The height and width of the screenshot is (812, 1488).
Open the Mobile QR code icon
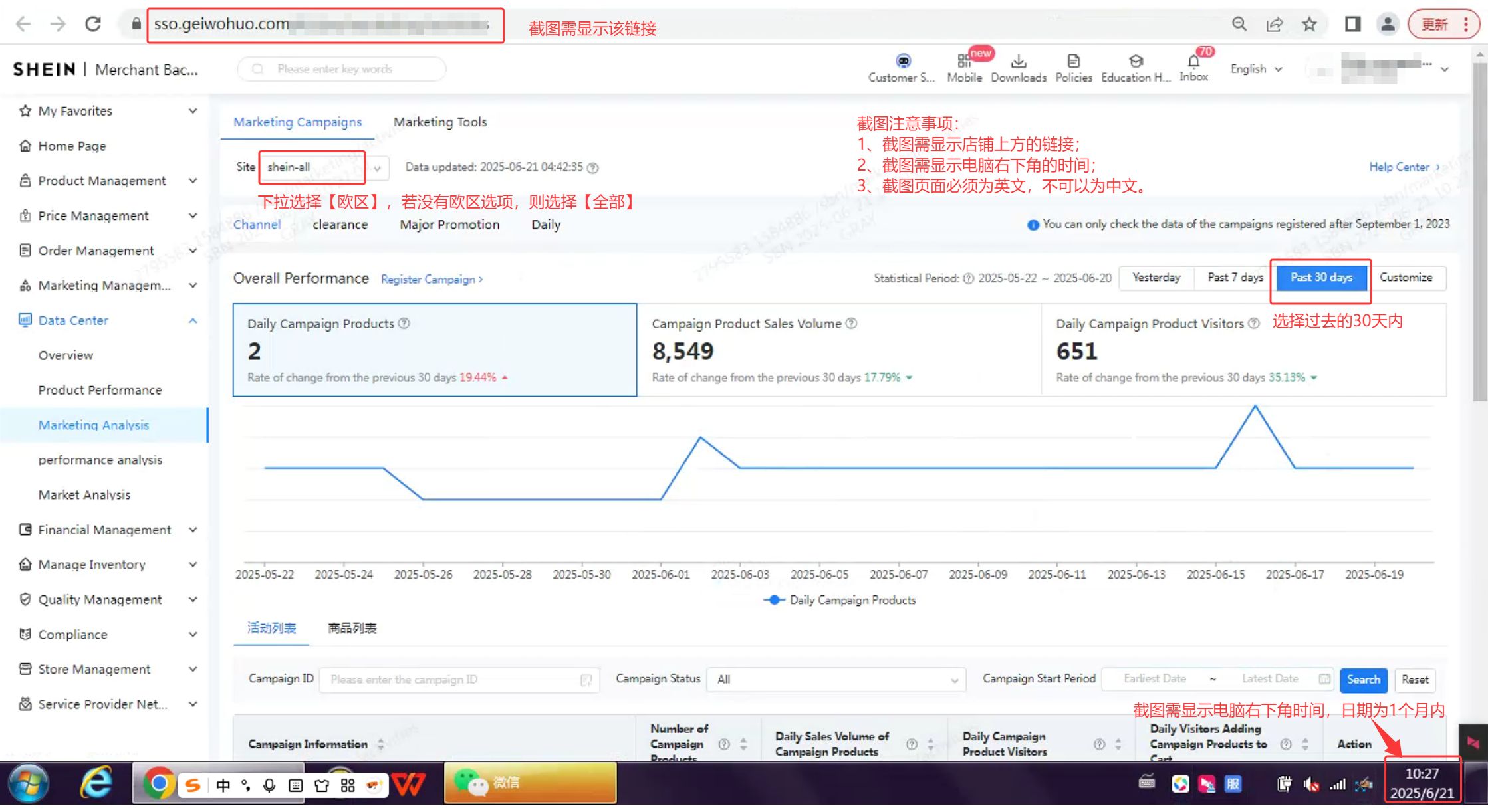963,62
